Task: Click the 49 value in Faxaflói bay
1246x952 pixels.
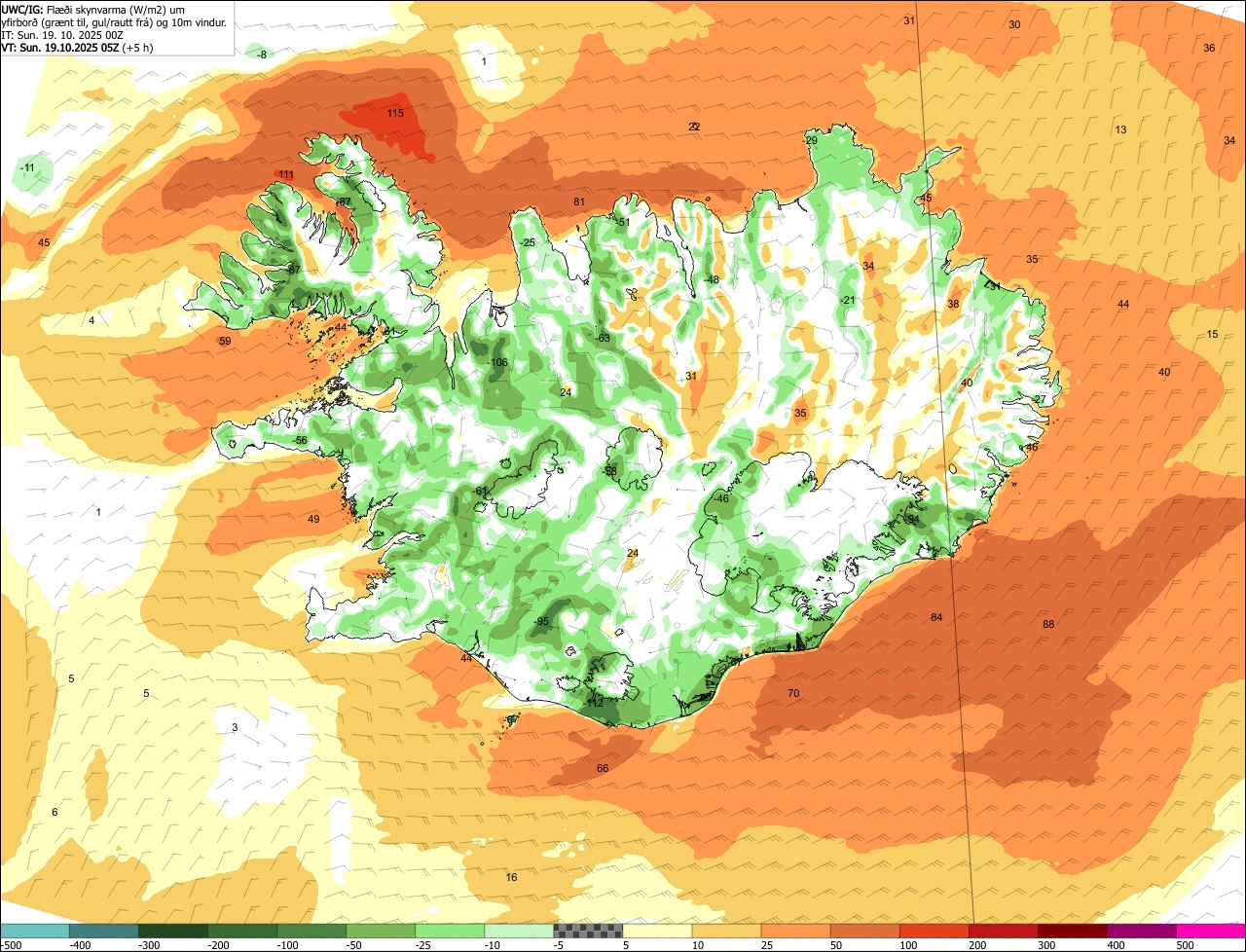Action: pyautogui.click(x=313, y=520)
